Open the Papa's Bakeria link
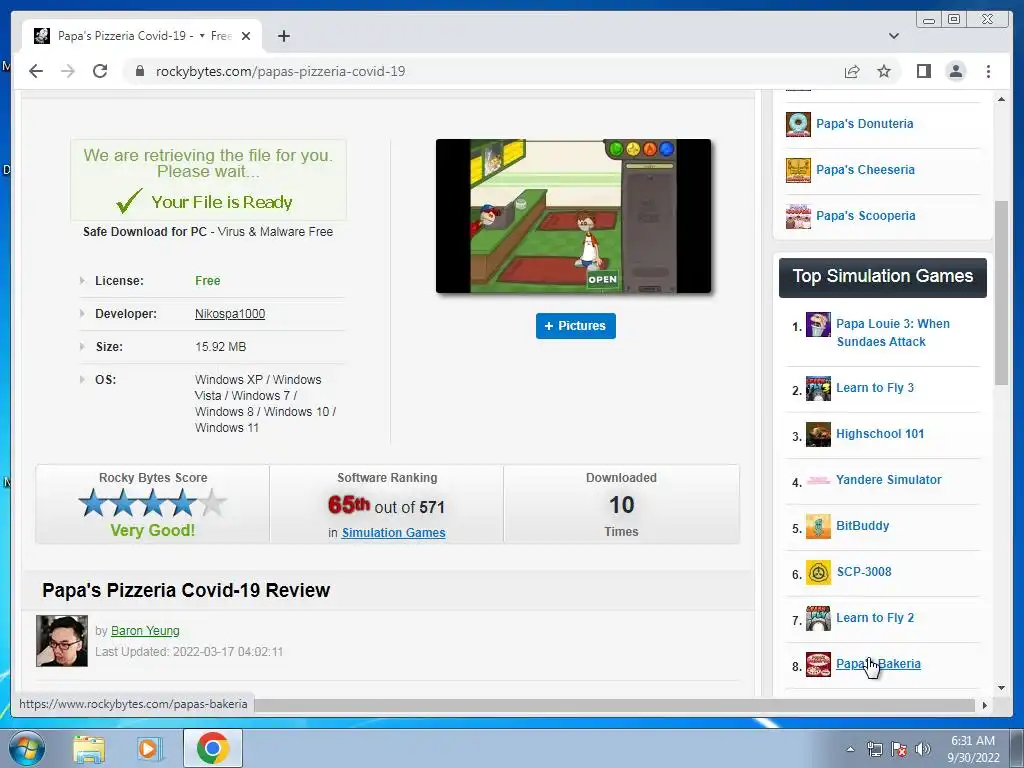1024x768 pixels. tap(878, 664)
